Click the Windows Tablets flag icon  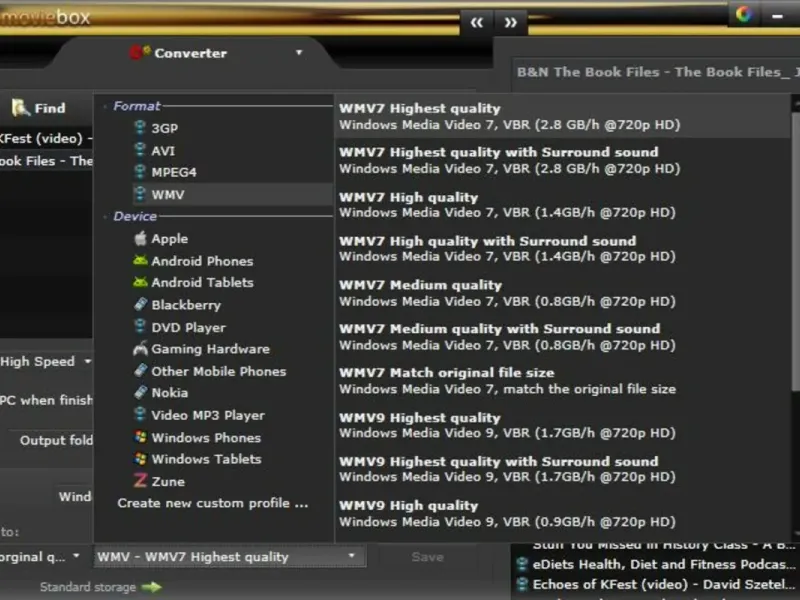coord(140,458)
